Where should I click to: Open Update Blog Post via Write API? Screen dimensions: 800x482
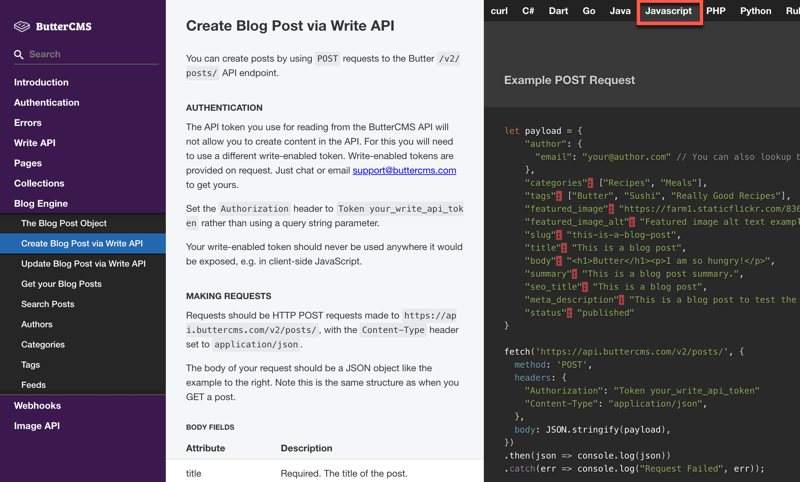point(83,264)
